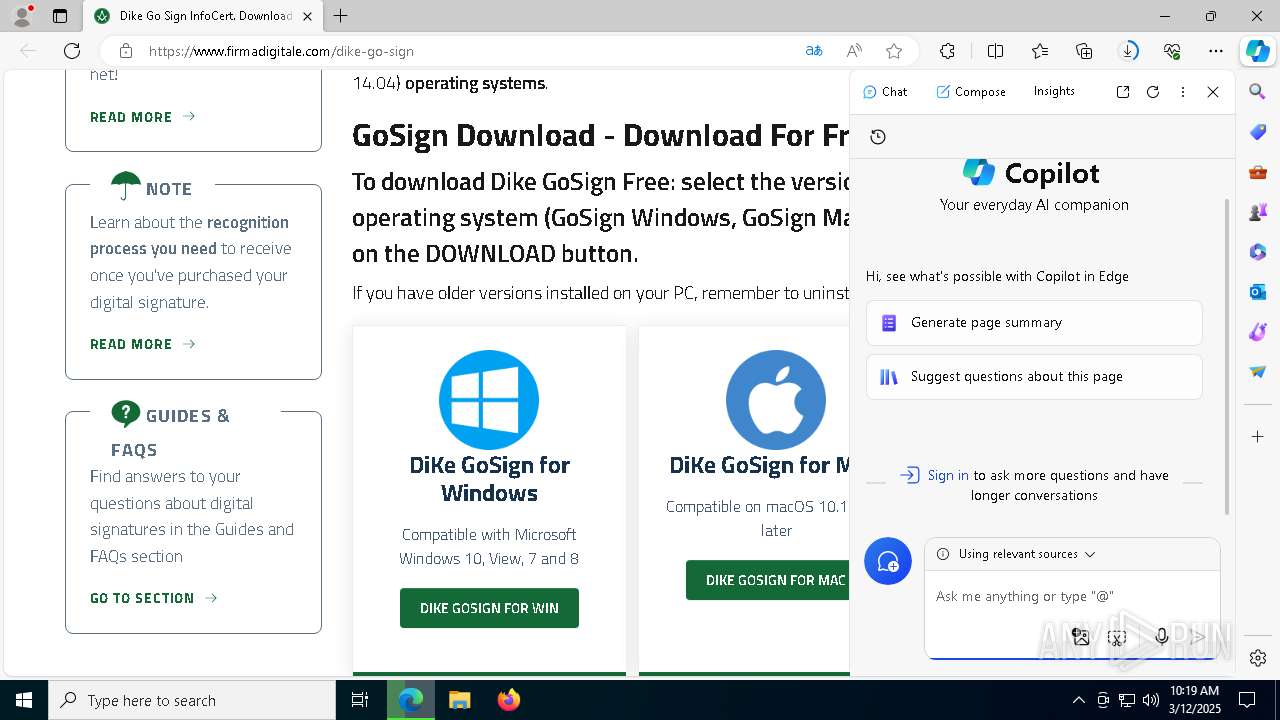
Task: Open a new browser tab
Action: tap(341, 16)
